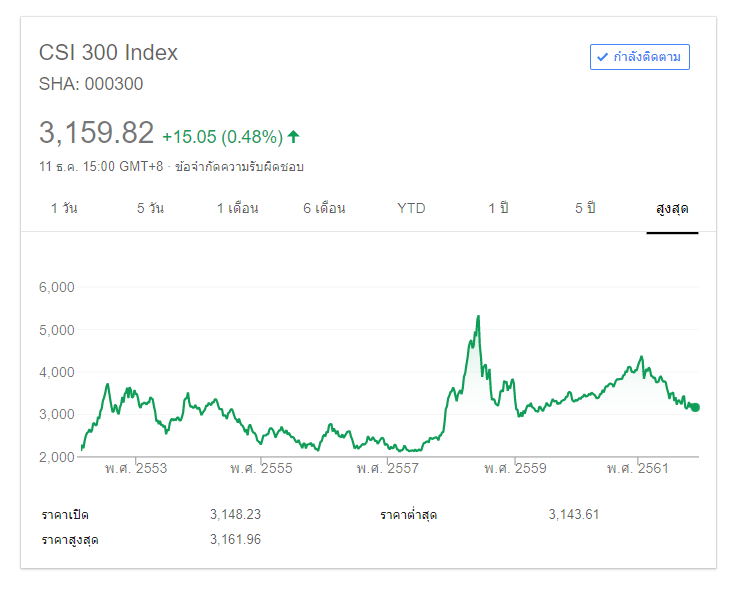Click the พ.ศ. 2553 x-axis label
This screenshot has height=591, width=739.
[x=136, y=468]
